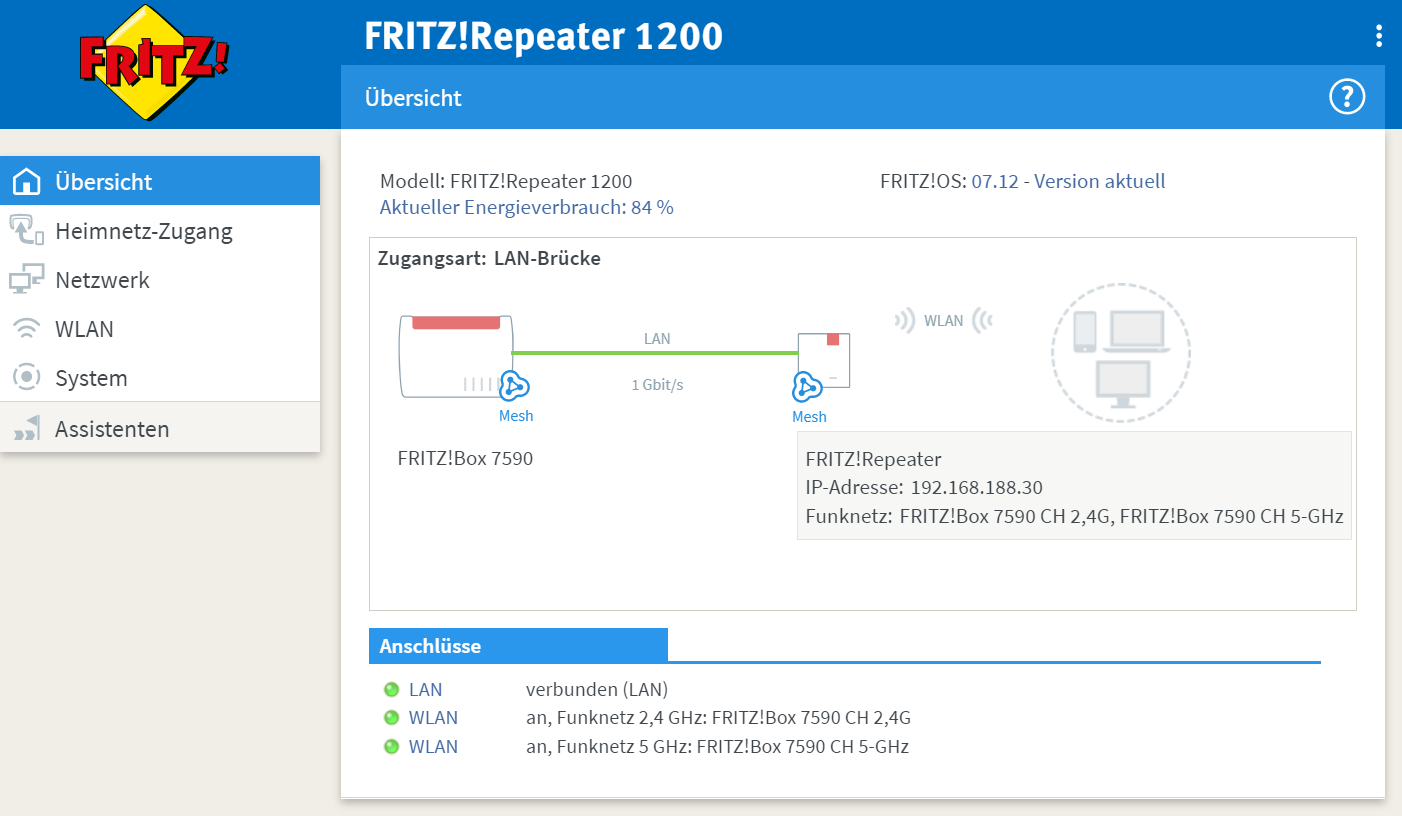Screen dimensions: 1402x816
Task: Click the FRITZ!OS: label text
Action: coord(923,182)
